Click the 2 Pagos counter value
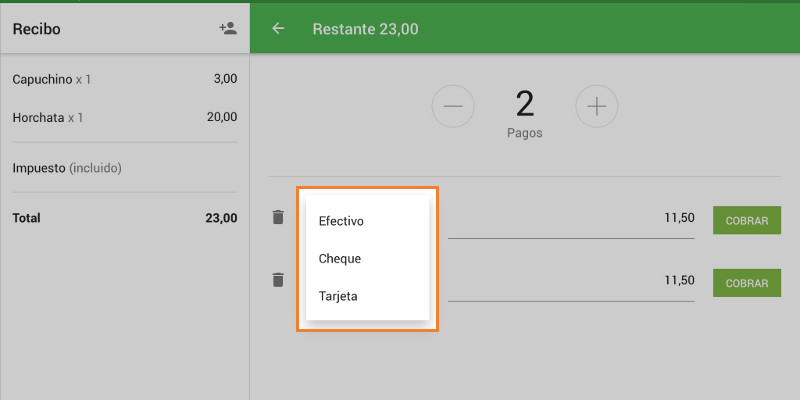The image size is (800, 400). click(x=525, y=105)
